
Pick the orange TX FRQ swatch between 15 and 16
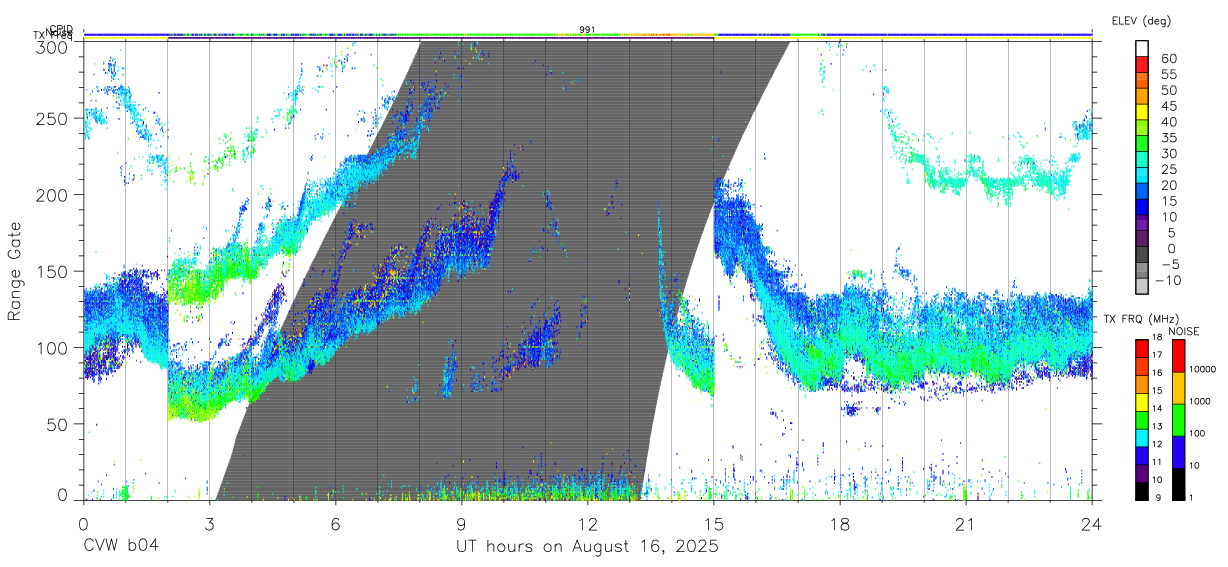click(x=1142, y=383)
